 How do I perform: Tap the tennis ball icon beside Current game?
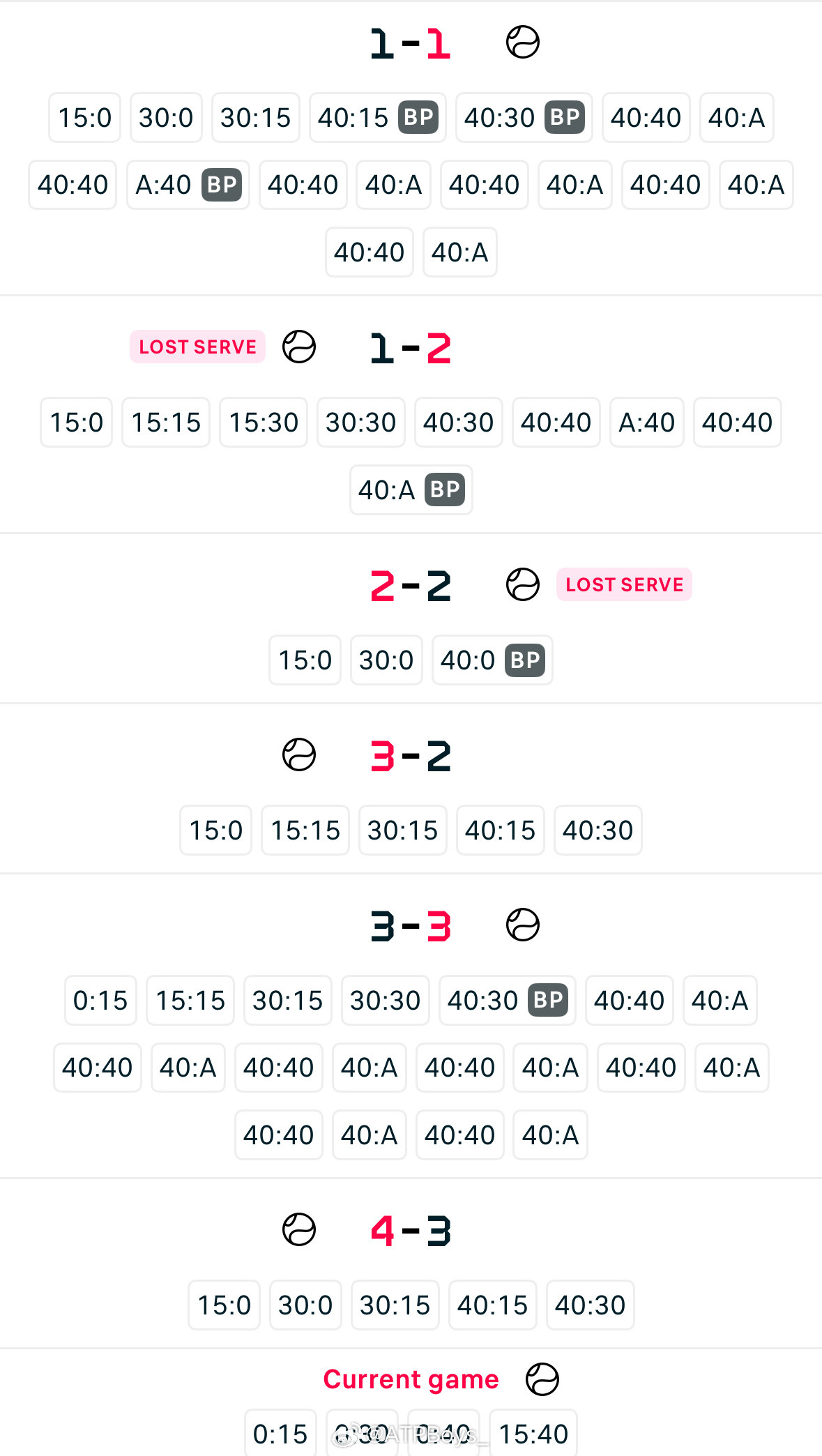[x=542, y=1379]
